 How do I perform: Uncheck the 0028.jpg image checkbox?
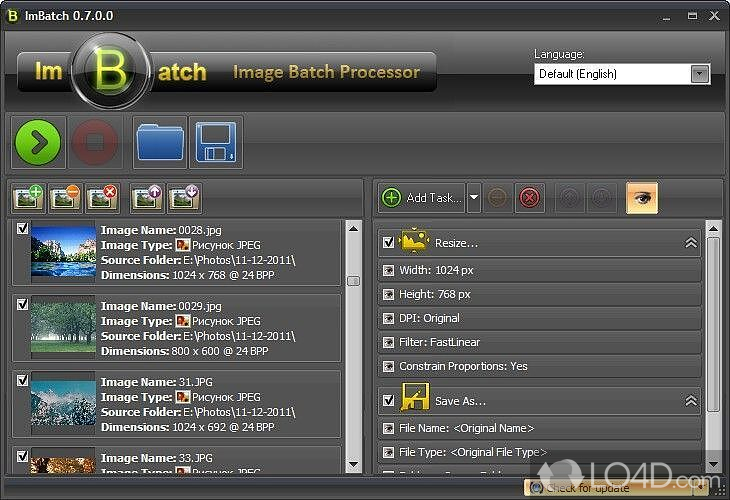point(22,228)
